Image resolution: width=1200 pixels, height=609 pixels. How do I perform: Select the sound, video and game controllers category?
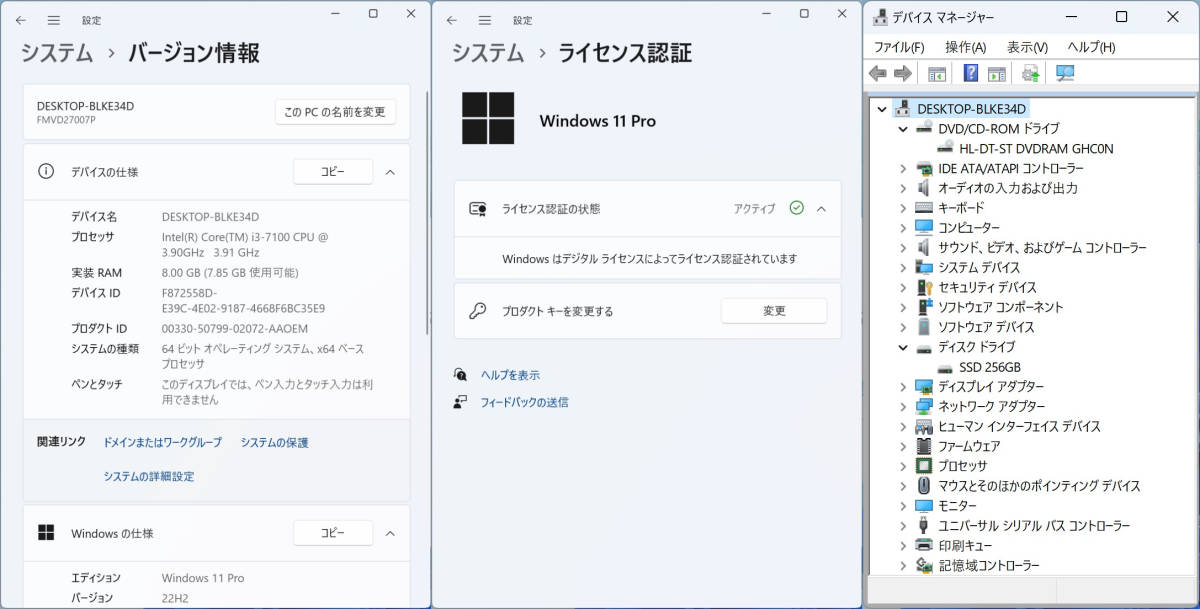(x=1043, y=247)
